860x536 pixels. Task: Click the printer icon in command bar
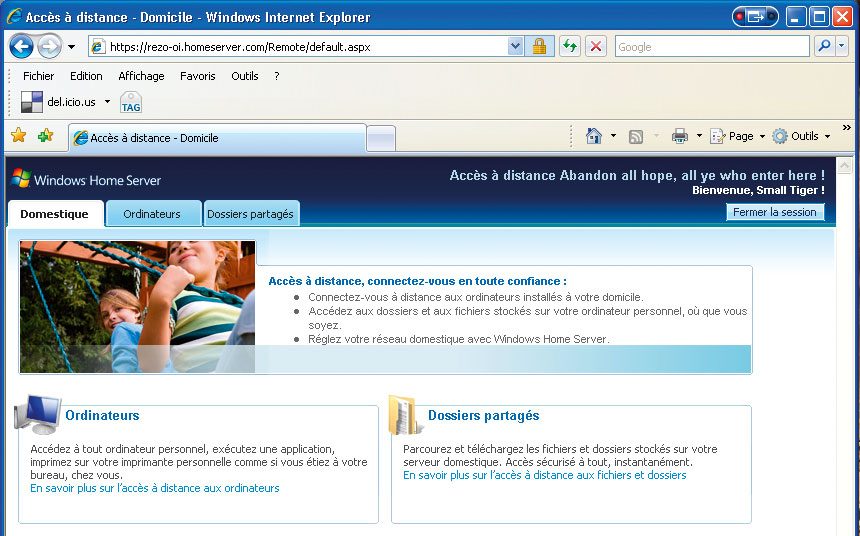tap(680, 136)
